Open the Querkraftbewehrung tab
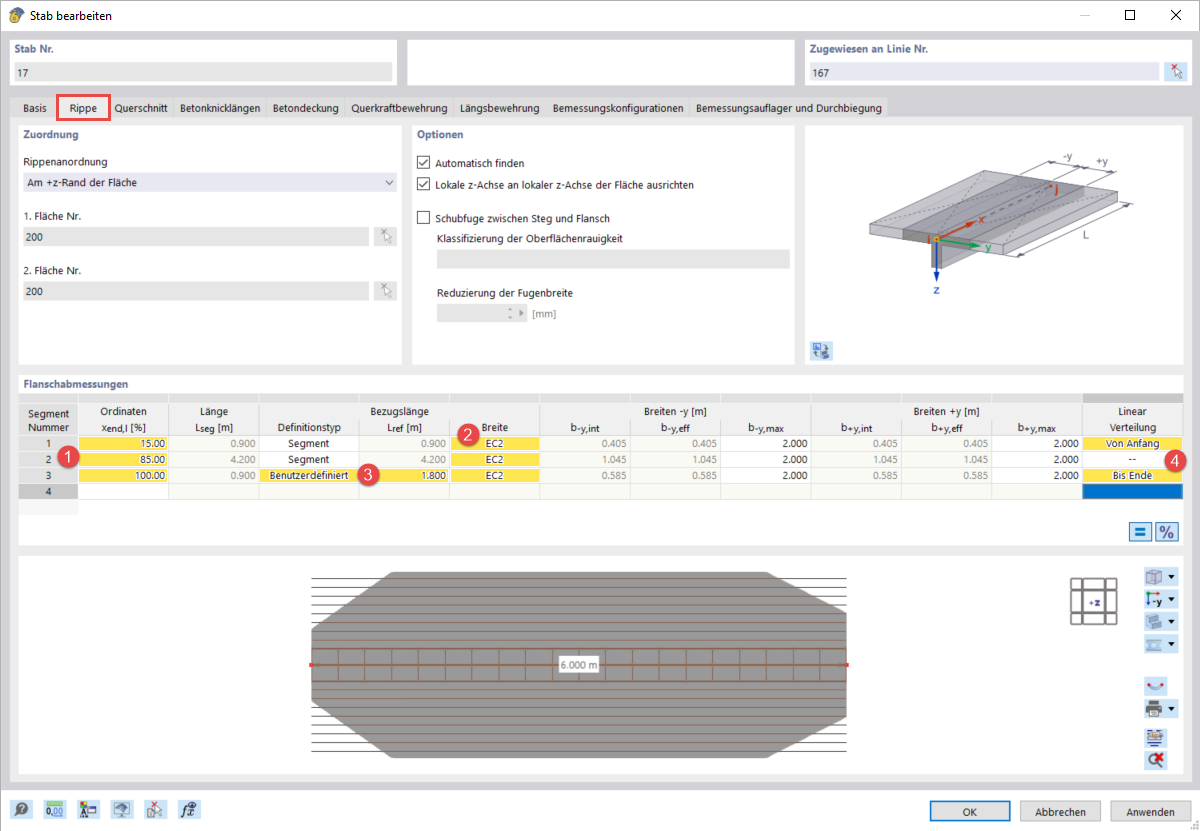This screenshot has width=1200, height=831. pos(399,108)
